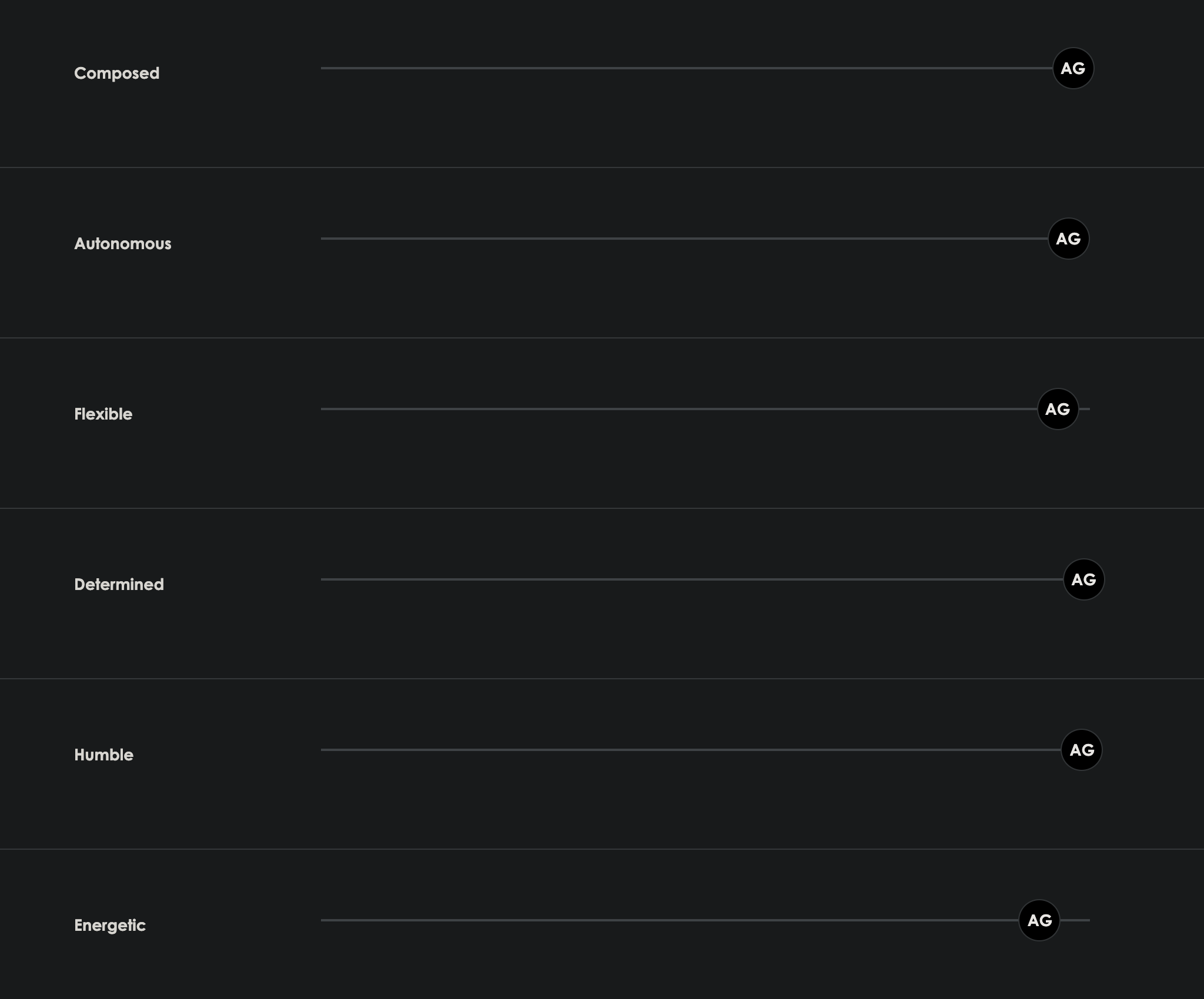Image resolution: width=1204 pixels, height=999 pixels.
Task: Select the AG badge in the Determined row
Action: [1083, 579]
